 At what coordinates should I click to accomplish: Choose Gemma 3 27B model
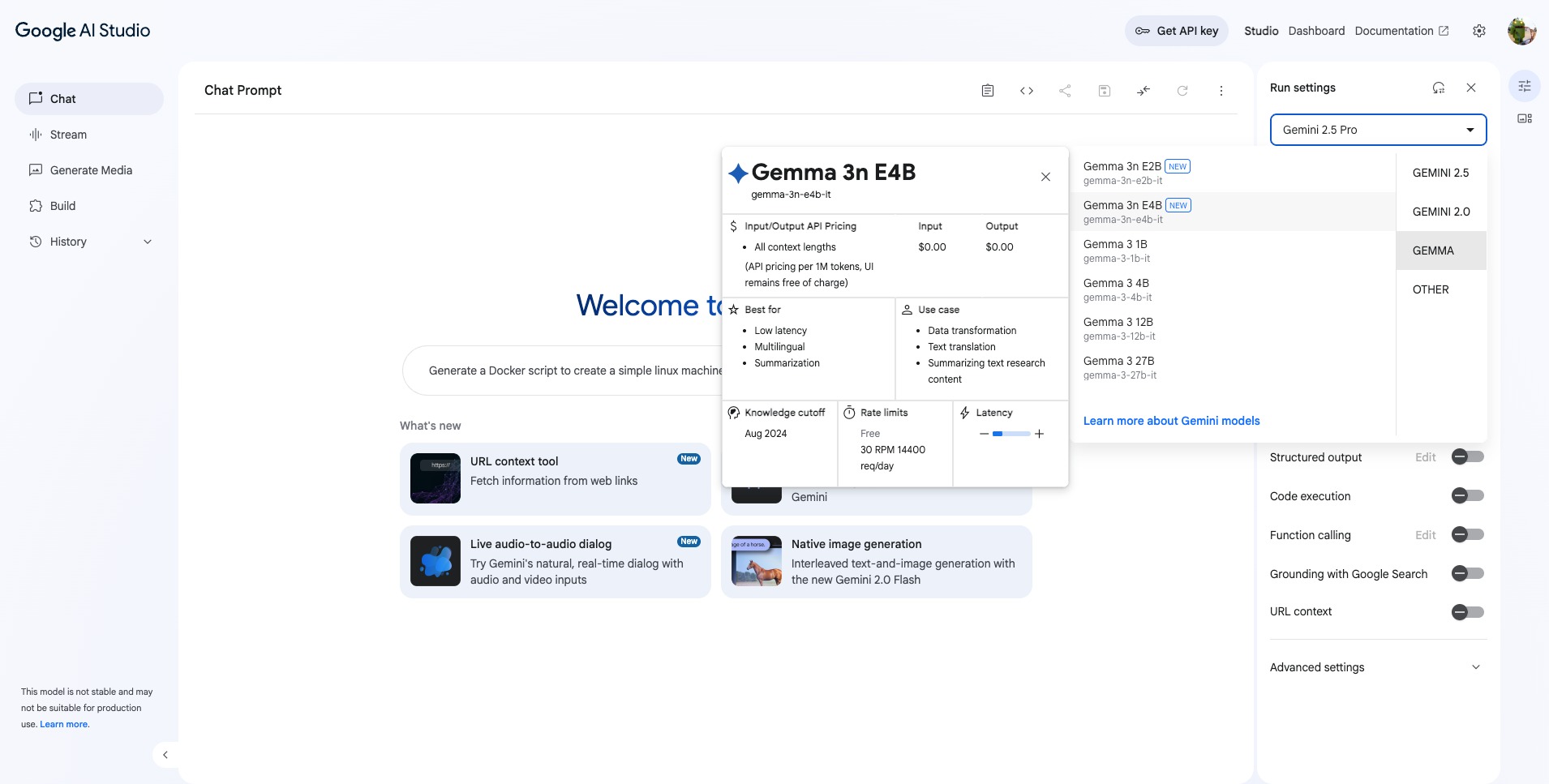[1234, 367]
